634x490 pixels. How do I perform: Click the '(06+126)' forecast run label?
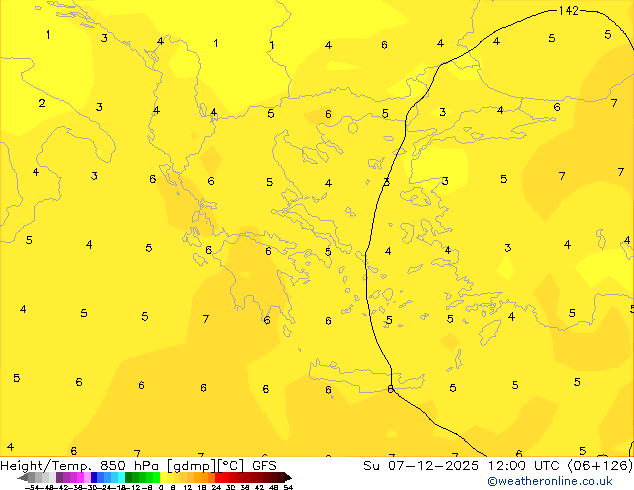[x=600, y=466]
